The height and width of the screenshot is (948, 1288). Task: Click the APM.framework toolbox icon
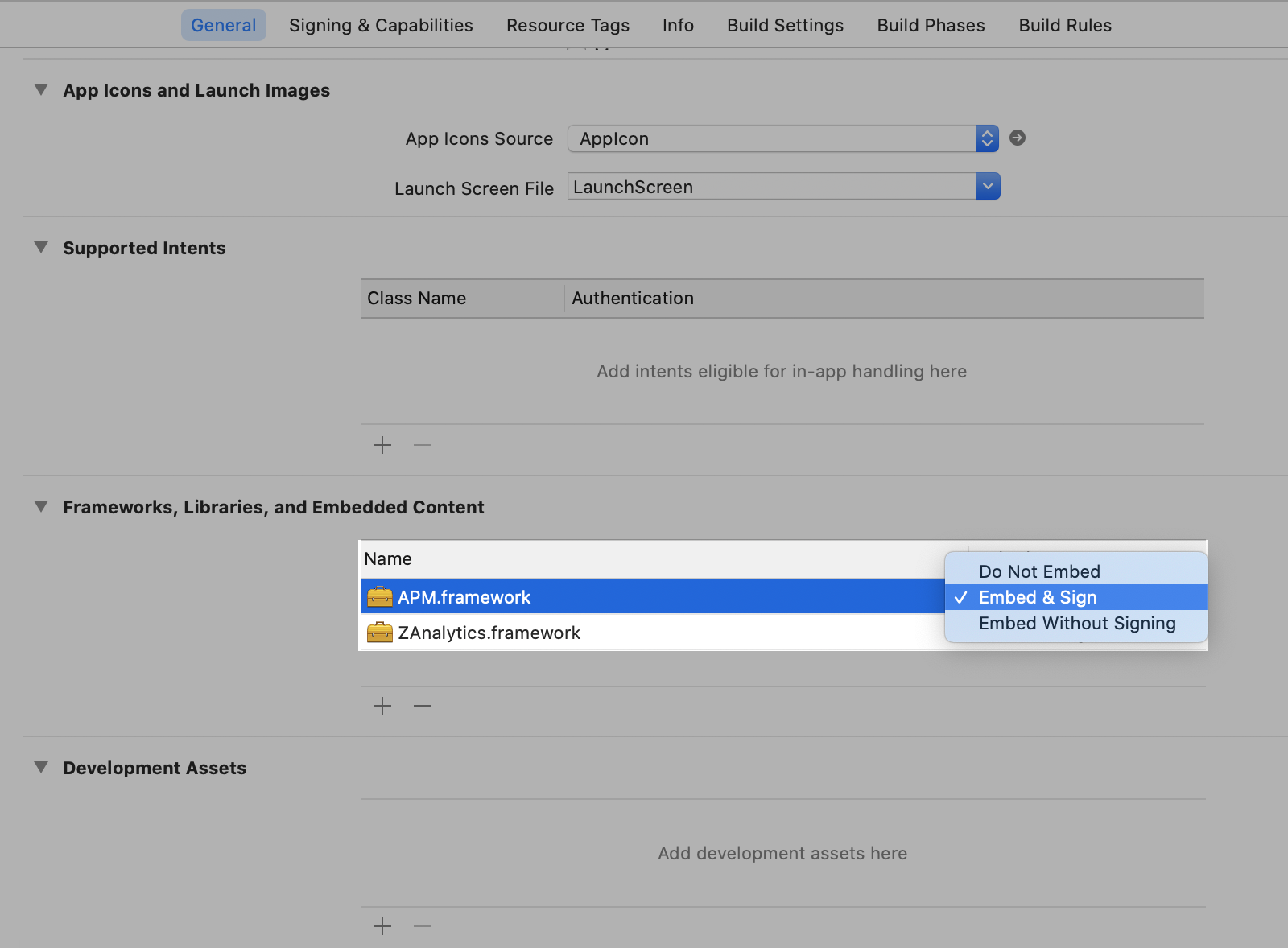click(379, 597)
